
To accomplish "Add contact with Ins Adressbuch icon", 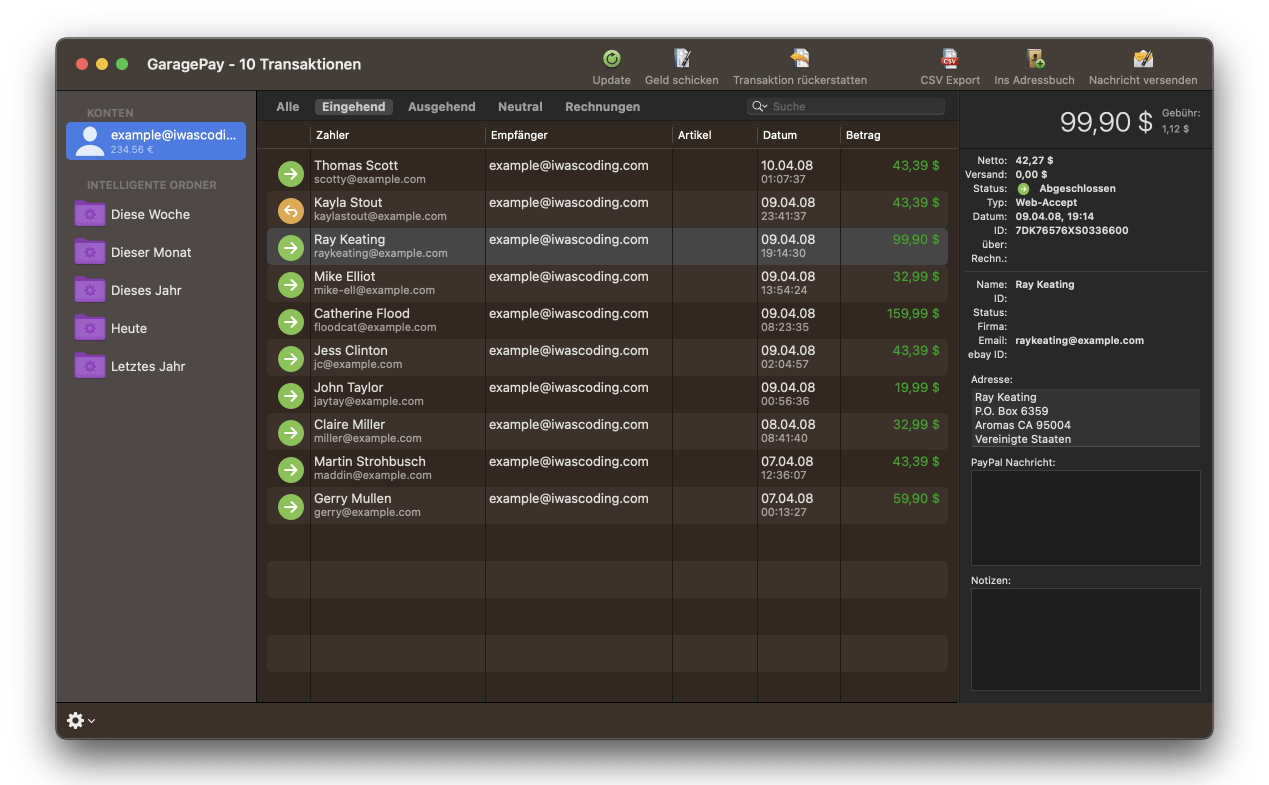I will [x=1035, y=59].
